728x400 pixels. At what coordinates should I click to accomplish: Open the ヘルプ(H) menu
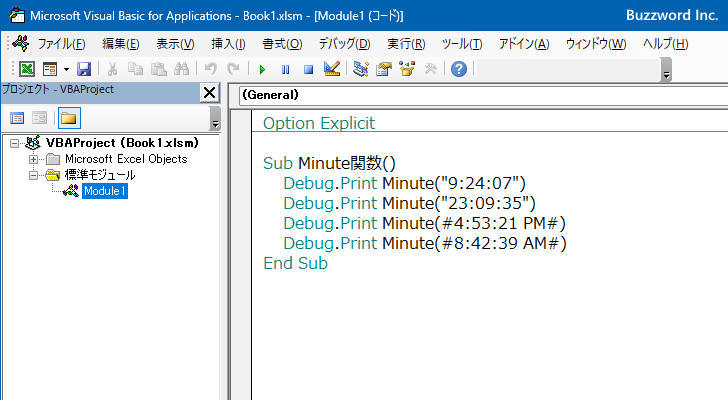(666, 44)
